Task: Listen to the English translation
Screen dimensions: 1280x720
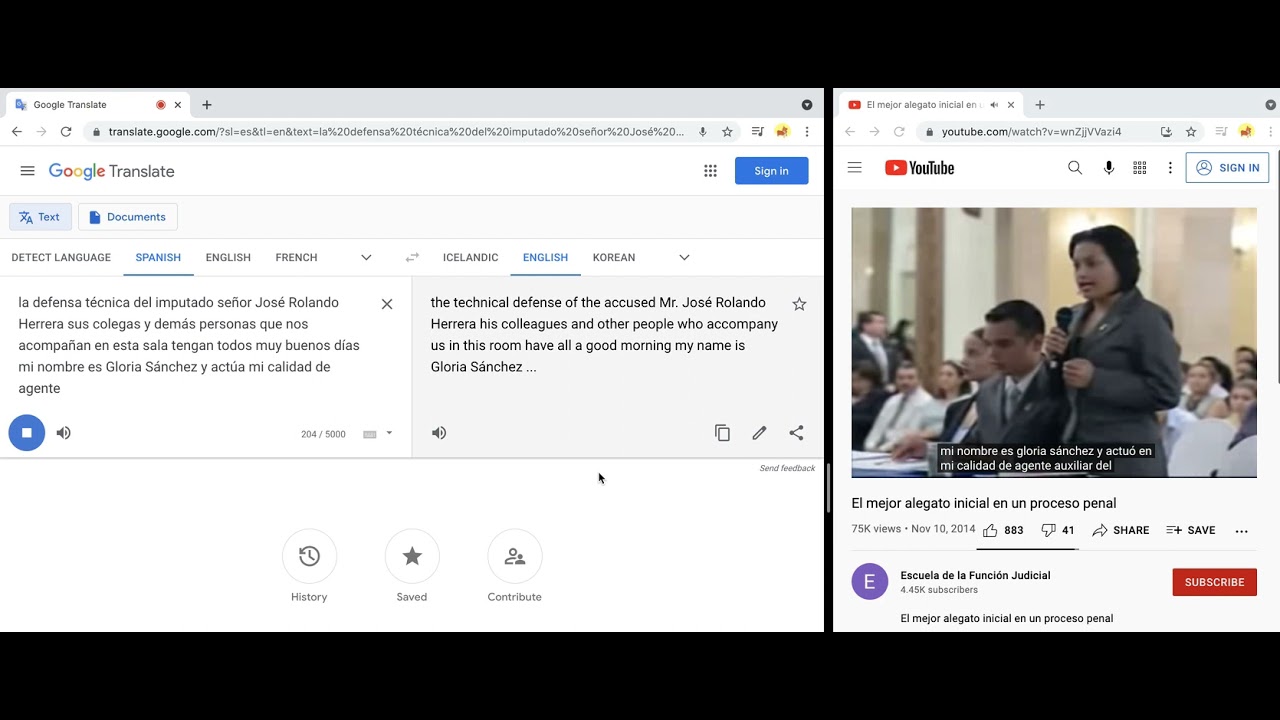Action: [x=439, y=433]
